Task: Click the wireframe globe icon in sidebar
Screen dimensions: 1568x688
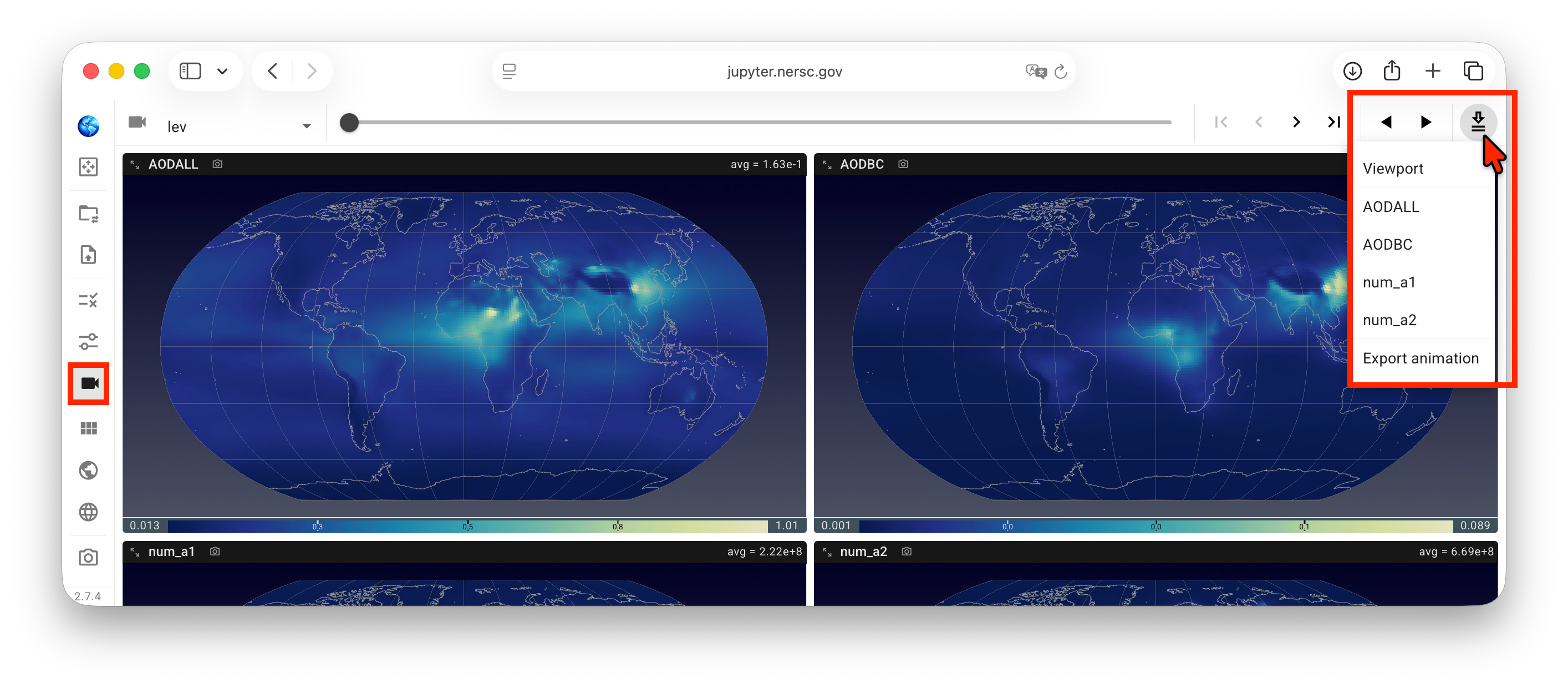Action: [x=88, y=512]
